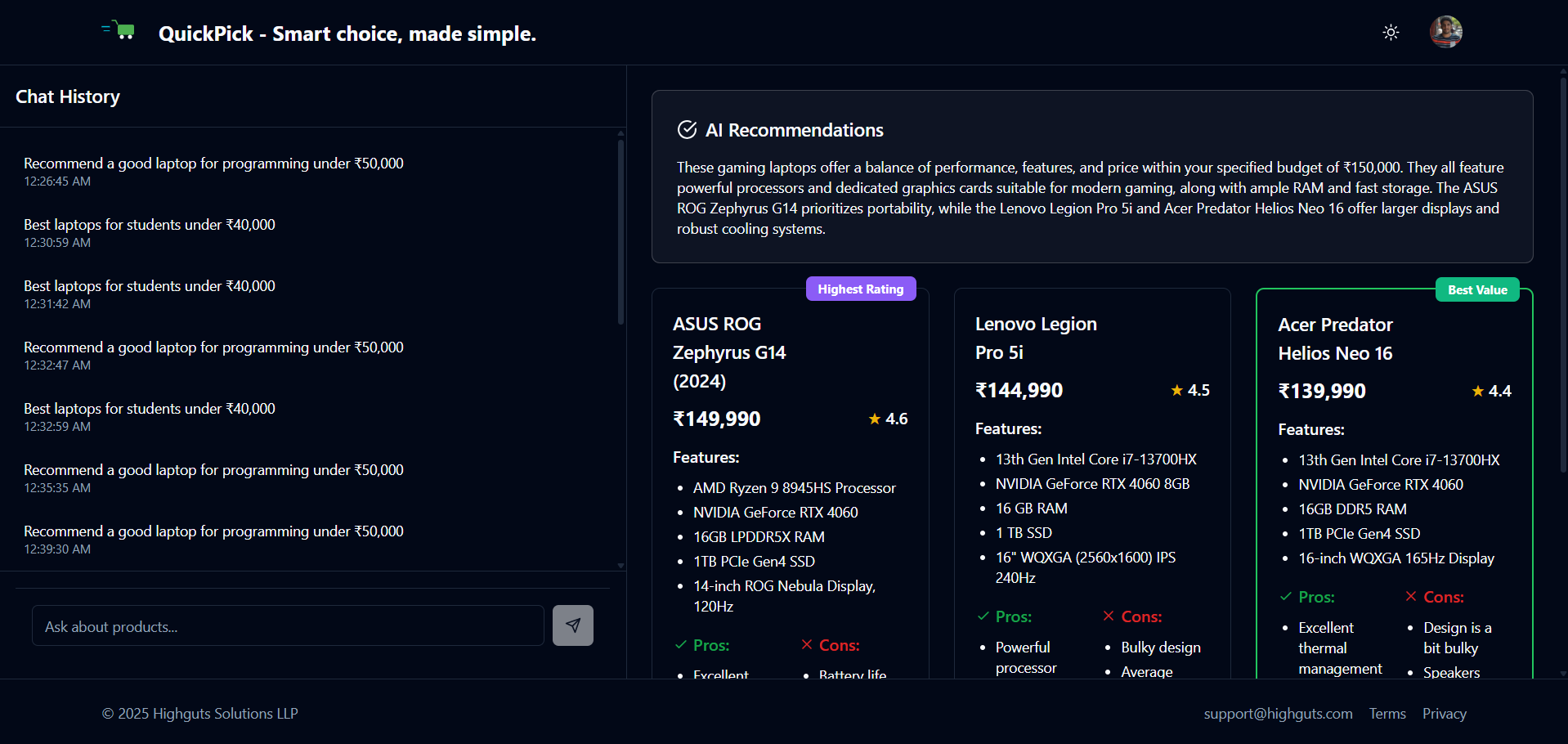Click the recommendations panel scrollbar
The width and height of the screenshot is (1568, 744).
click(x=1563, y=274)
